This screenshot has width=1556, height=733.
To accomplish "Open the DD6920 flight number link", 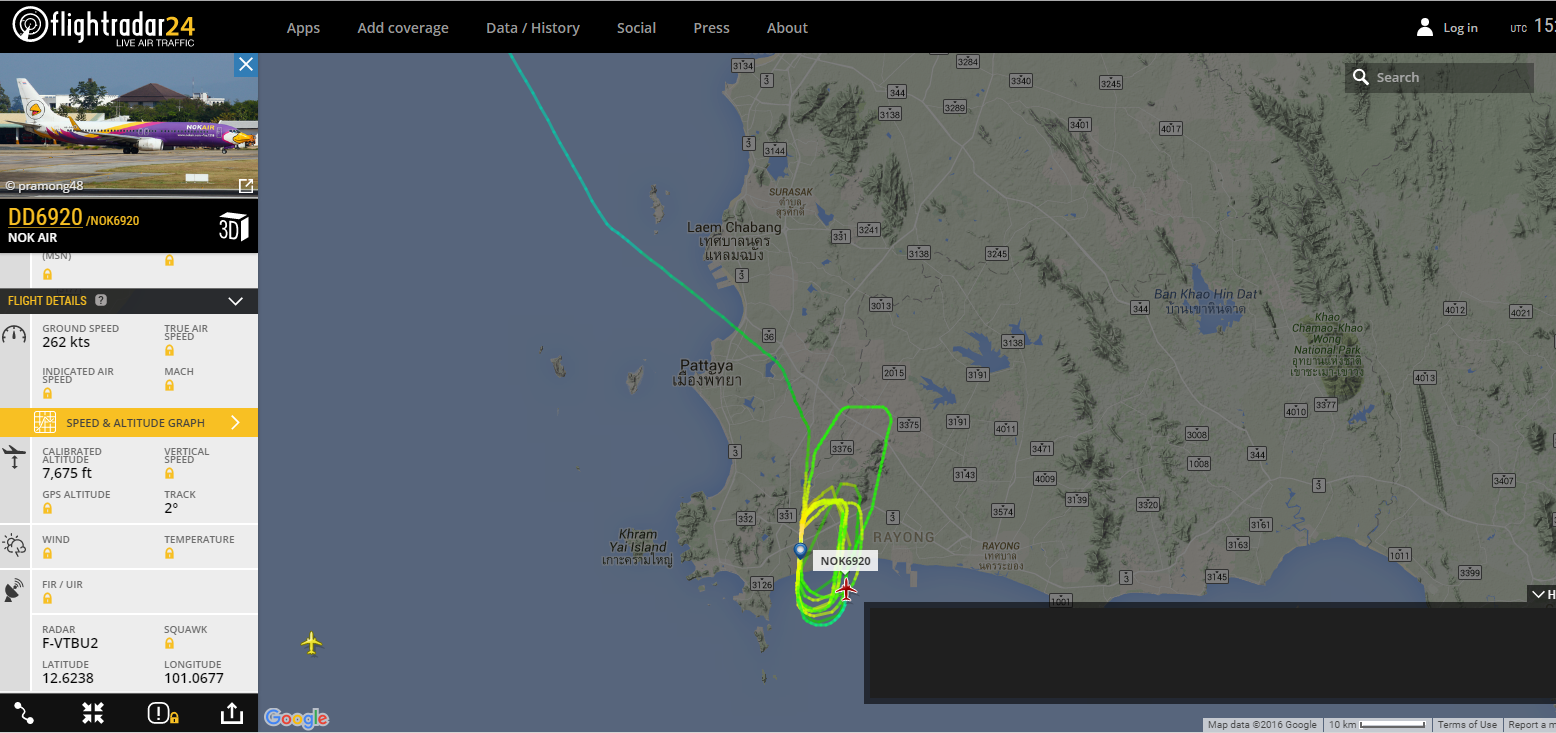I will pos(45,217).
